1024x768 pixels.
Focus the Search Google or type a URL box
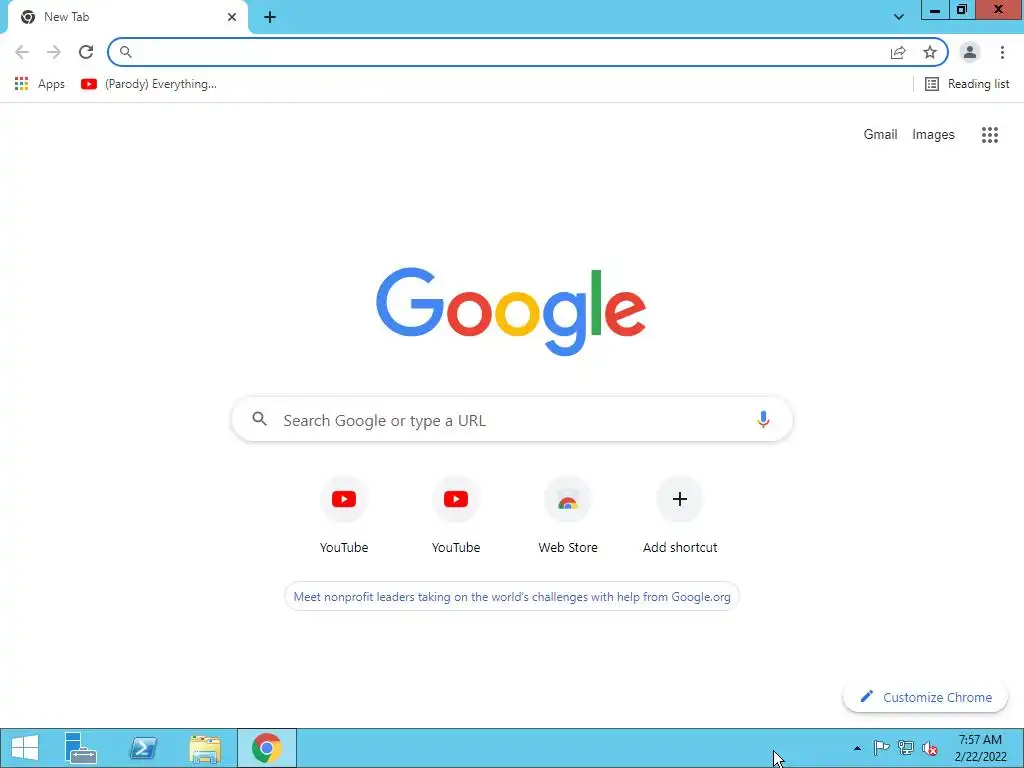[x=512, y=420]
